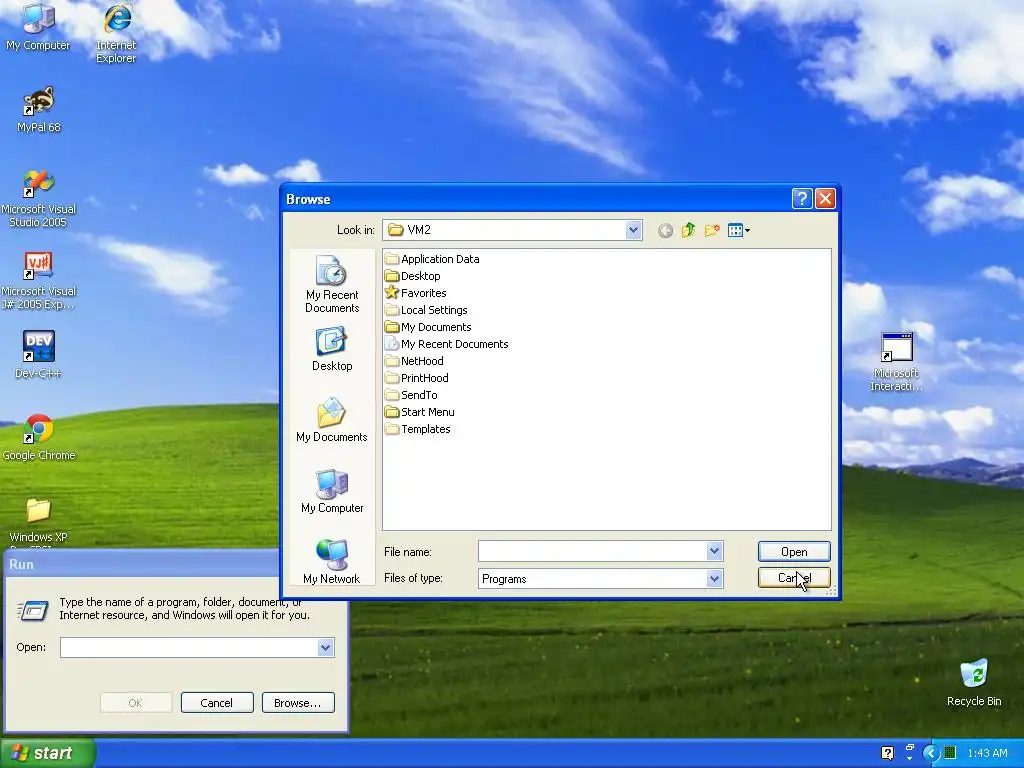Open My Computer desktop icon
The image size is (1024, 768).
click(x=38, y=27)
